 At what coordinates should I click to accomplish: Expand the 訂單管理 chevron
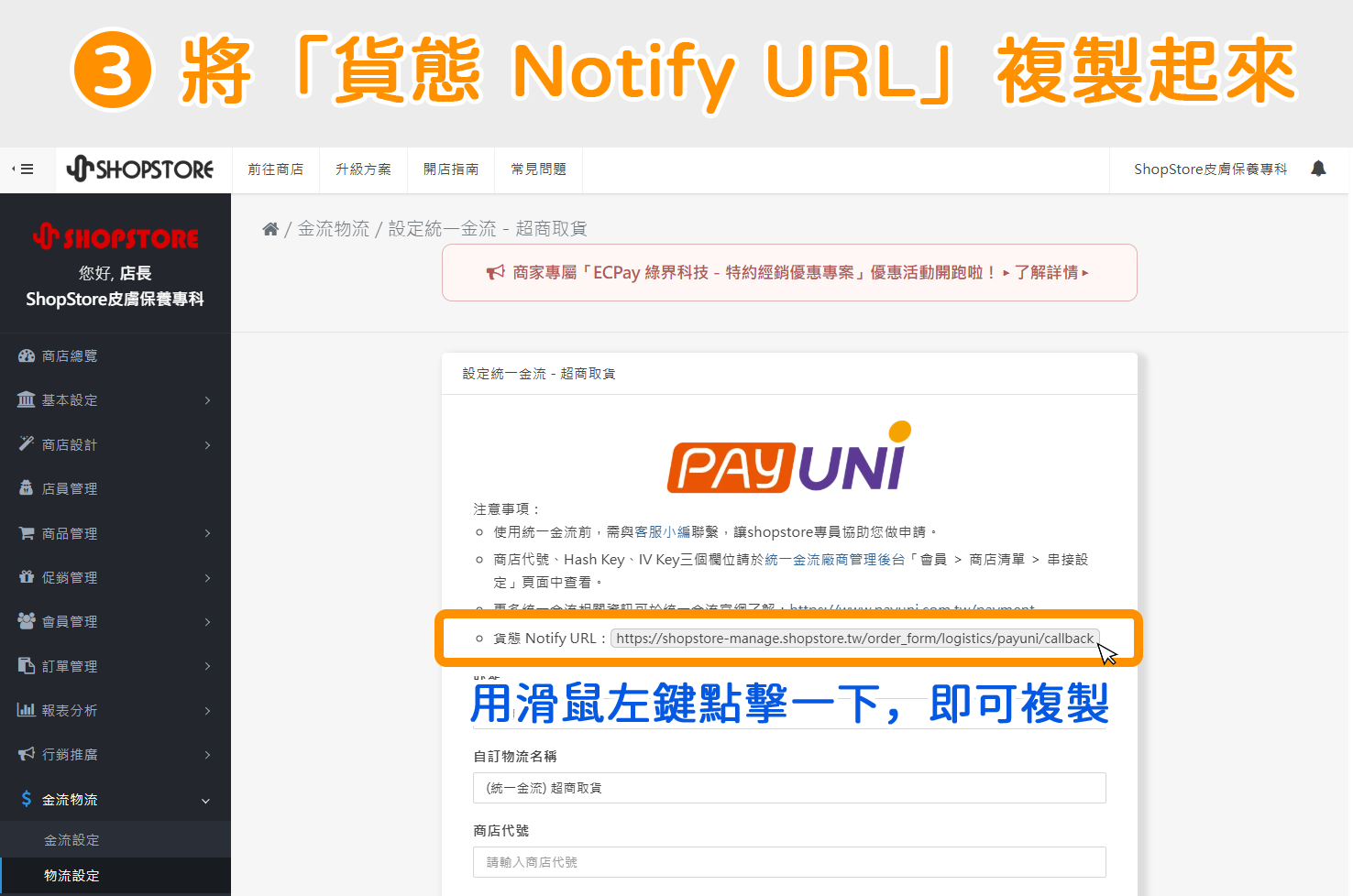pos(207,666)
